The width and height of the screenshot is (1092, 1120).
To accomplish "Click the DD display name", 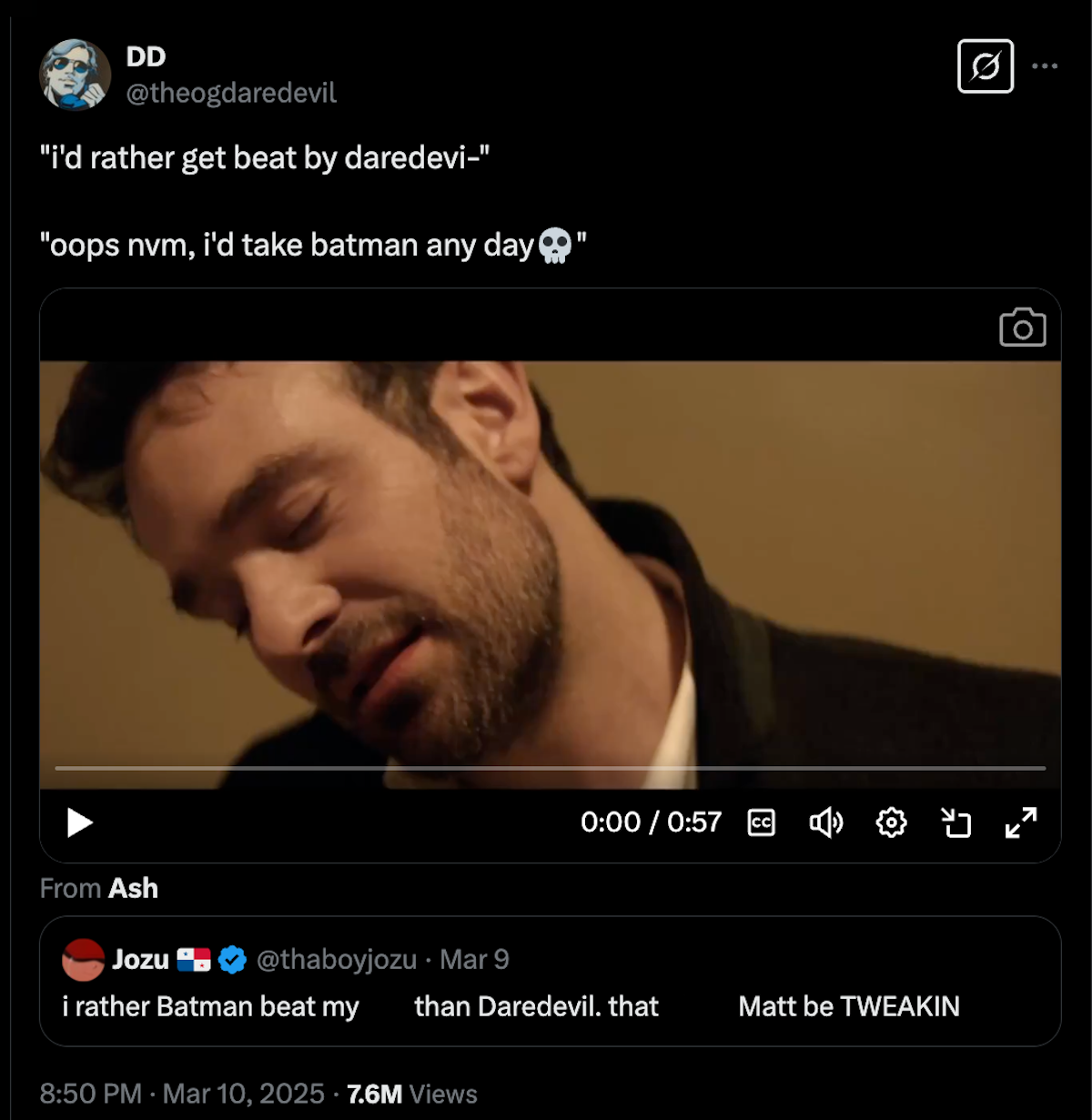I will pos(146,56).
